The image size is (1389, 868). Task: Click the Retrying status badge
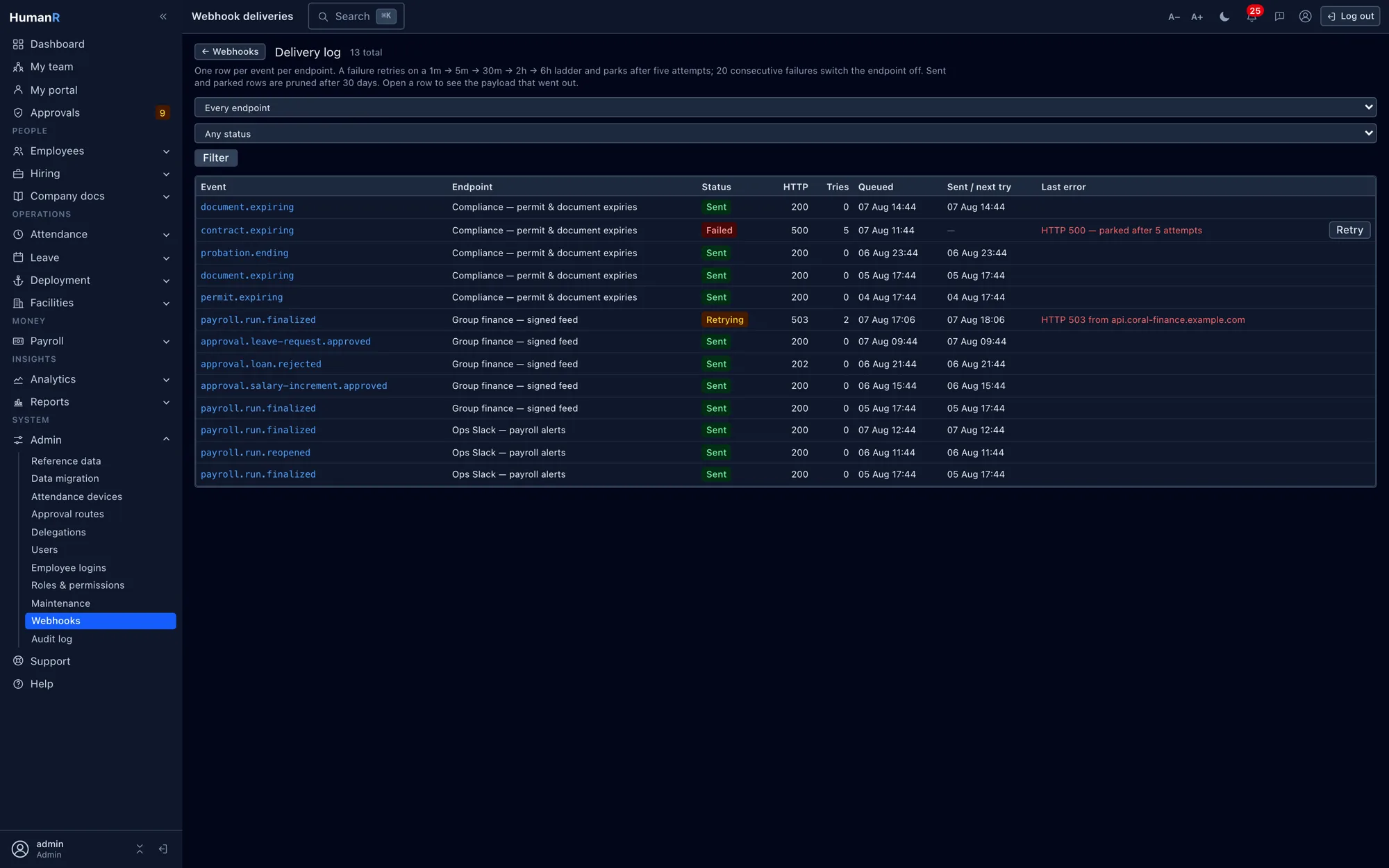pos(724,320)
